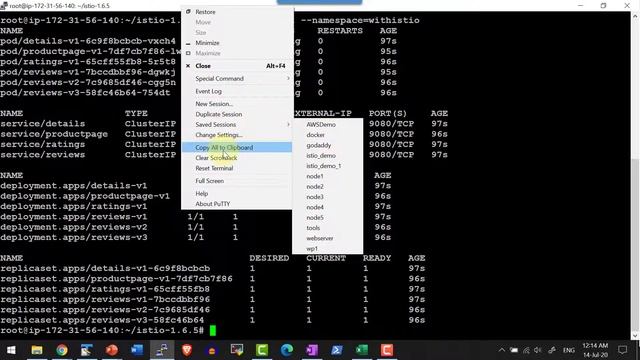Open PowerShell from the taskbar
The width and height of the screenshot is (640, 360).
pos(337,350)
